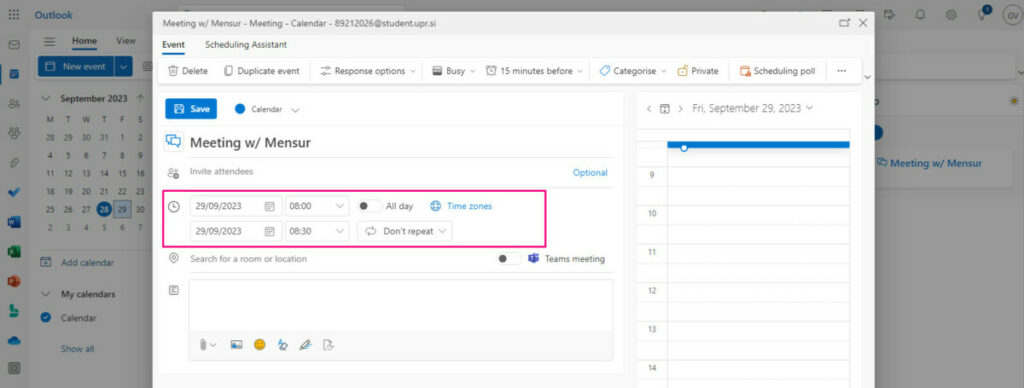Launch Word from the left rail
The image size is (1024, 388).
point(14,222)
